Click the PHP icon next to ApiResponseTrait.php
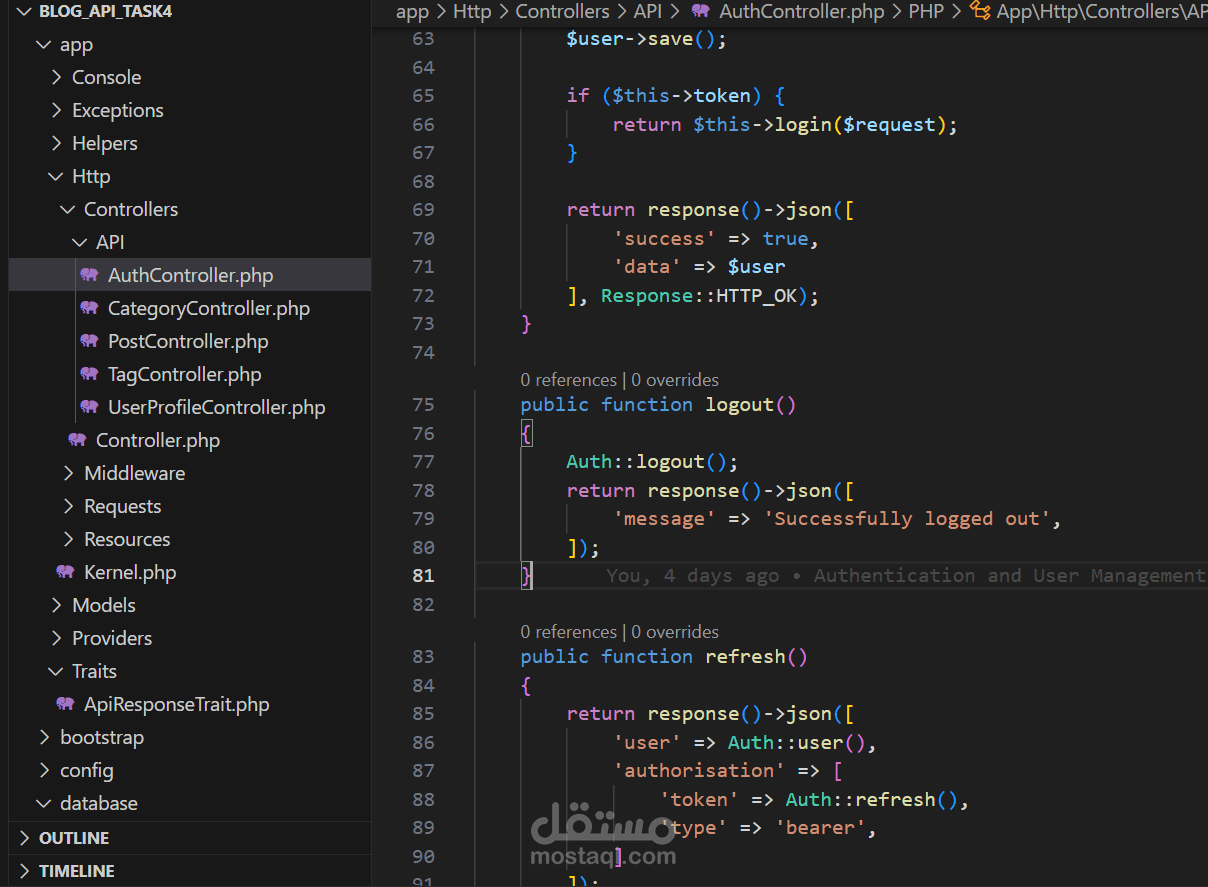1208x887 pixels. pyautogui.click(x=65, y=704)
